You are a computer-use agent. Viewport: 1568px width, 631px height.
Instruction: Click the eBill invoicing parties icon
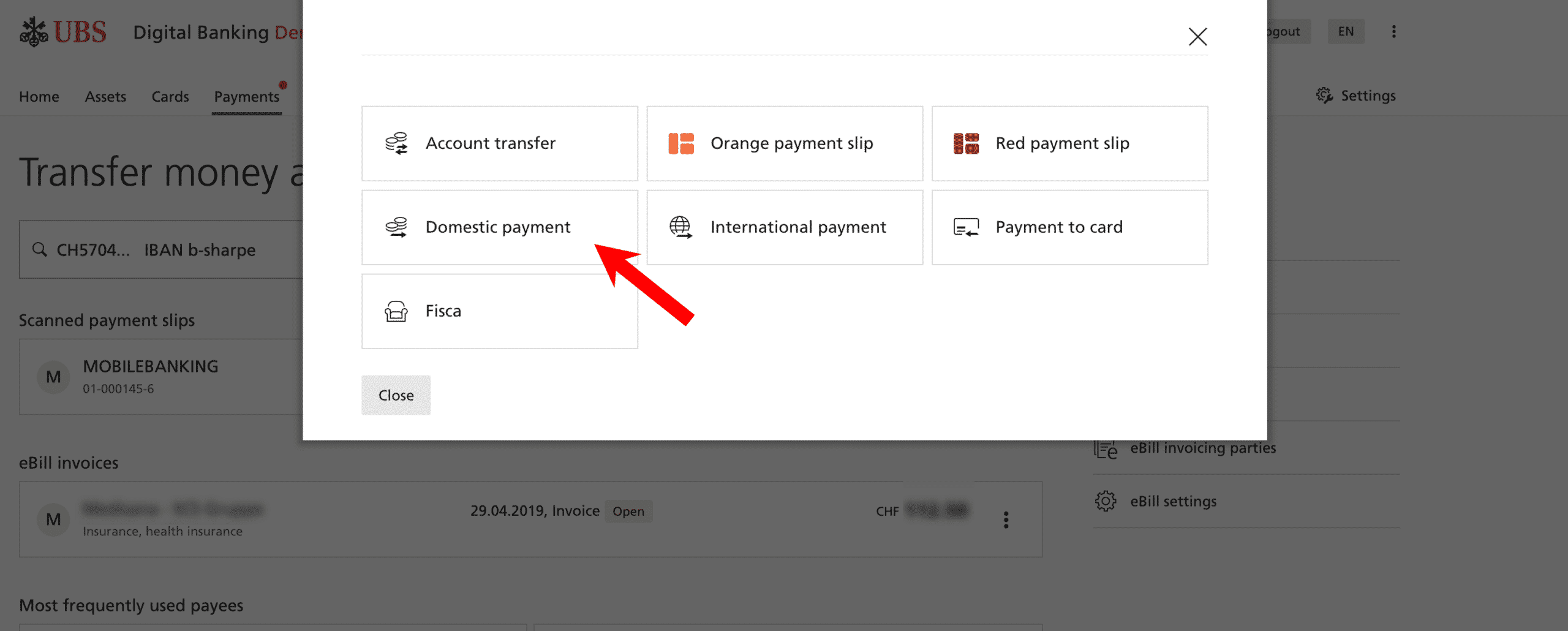click(1106, 448)
